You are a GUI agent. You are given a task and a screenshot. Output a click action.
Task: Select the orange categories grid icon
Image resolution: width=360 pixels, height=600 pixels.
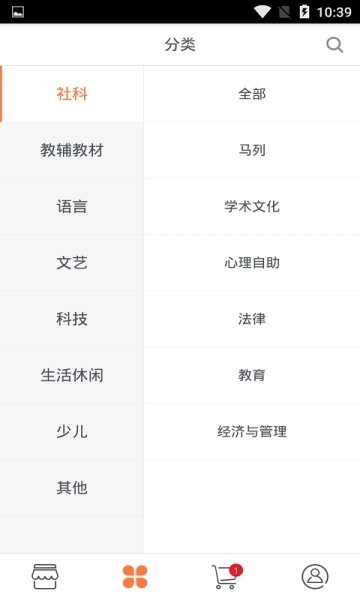[135, 577]
